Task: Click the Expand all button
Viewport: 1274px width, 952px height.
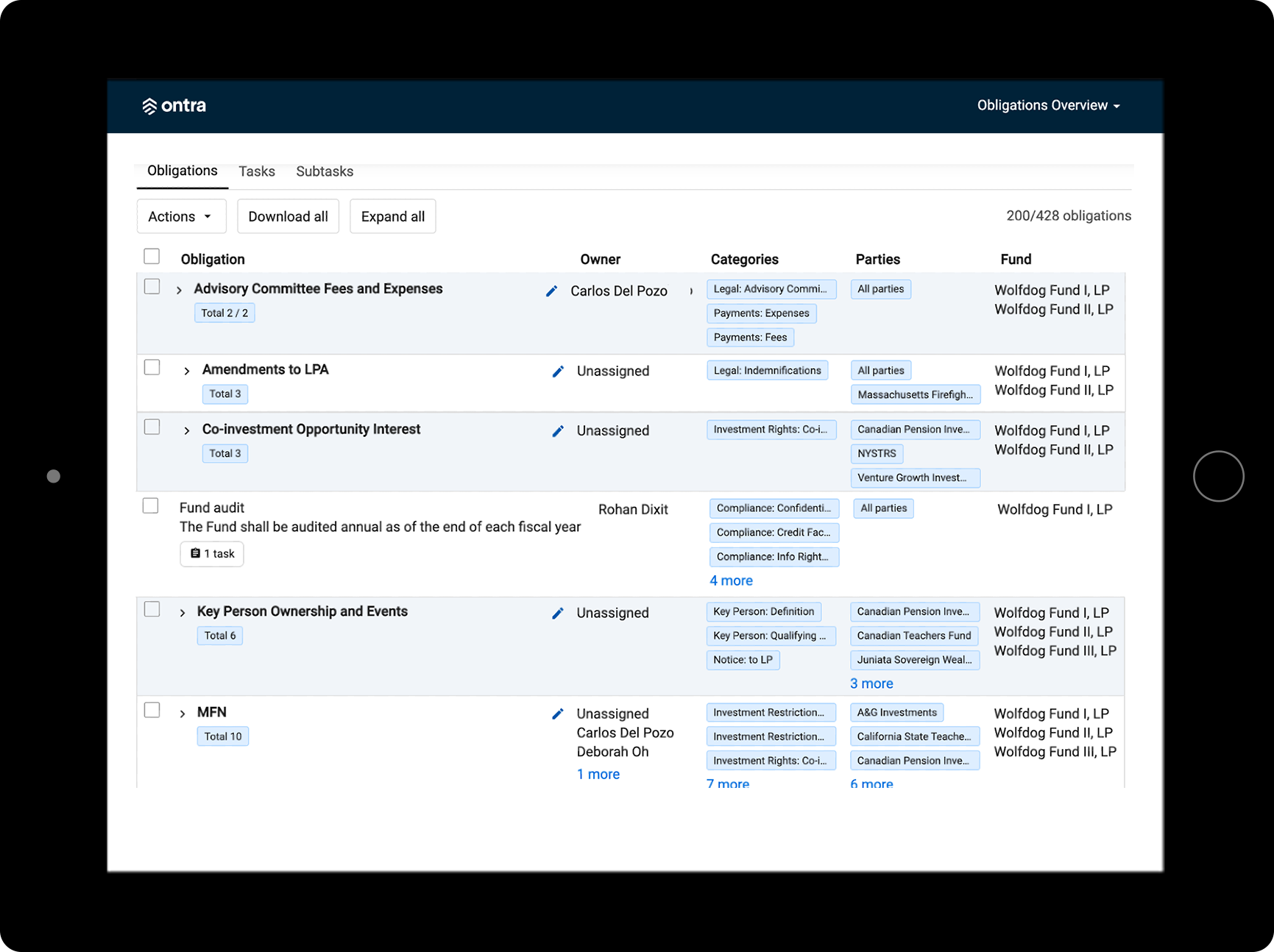Action: pyautogui.click(x=393, y=216)
